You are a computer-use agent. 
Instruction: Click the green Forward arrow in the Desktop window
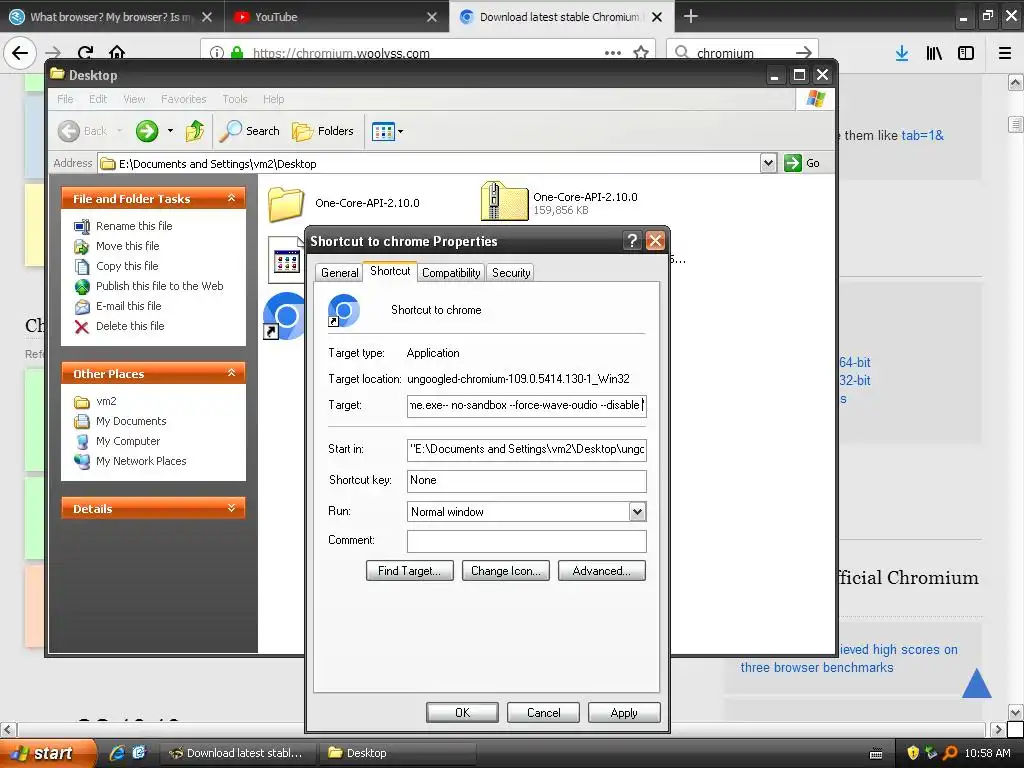(147, 131)
